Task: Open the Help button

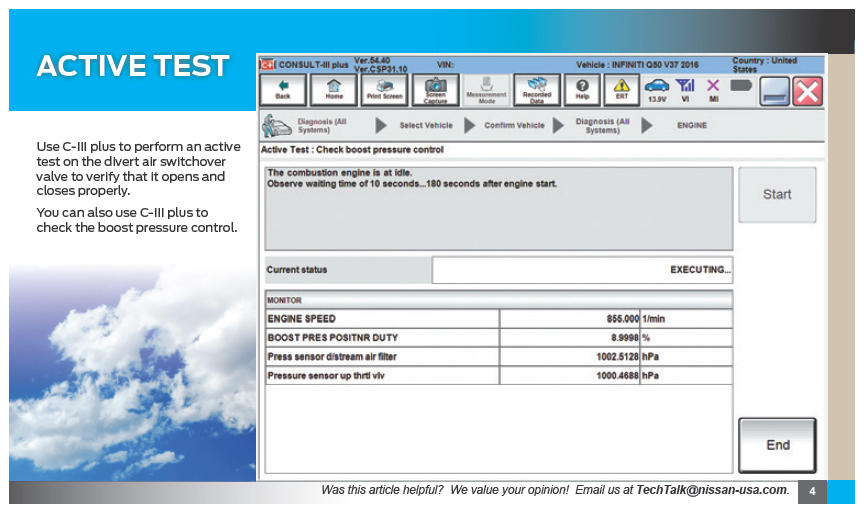Action: pyautogui.click(x=582, y=90)
